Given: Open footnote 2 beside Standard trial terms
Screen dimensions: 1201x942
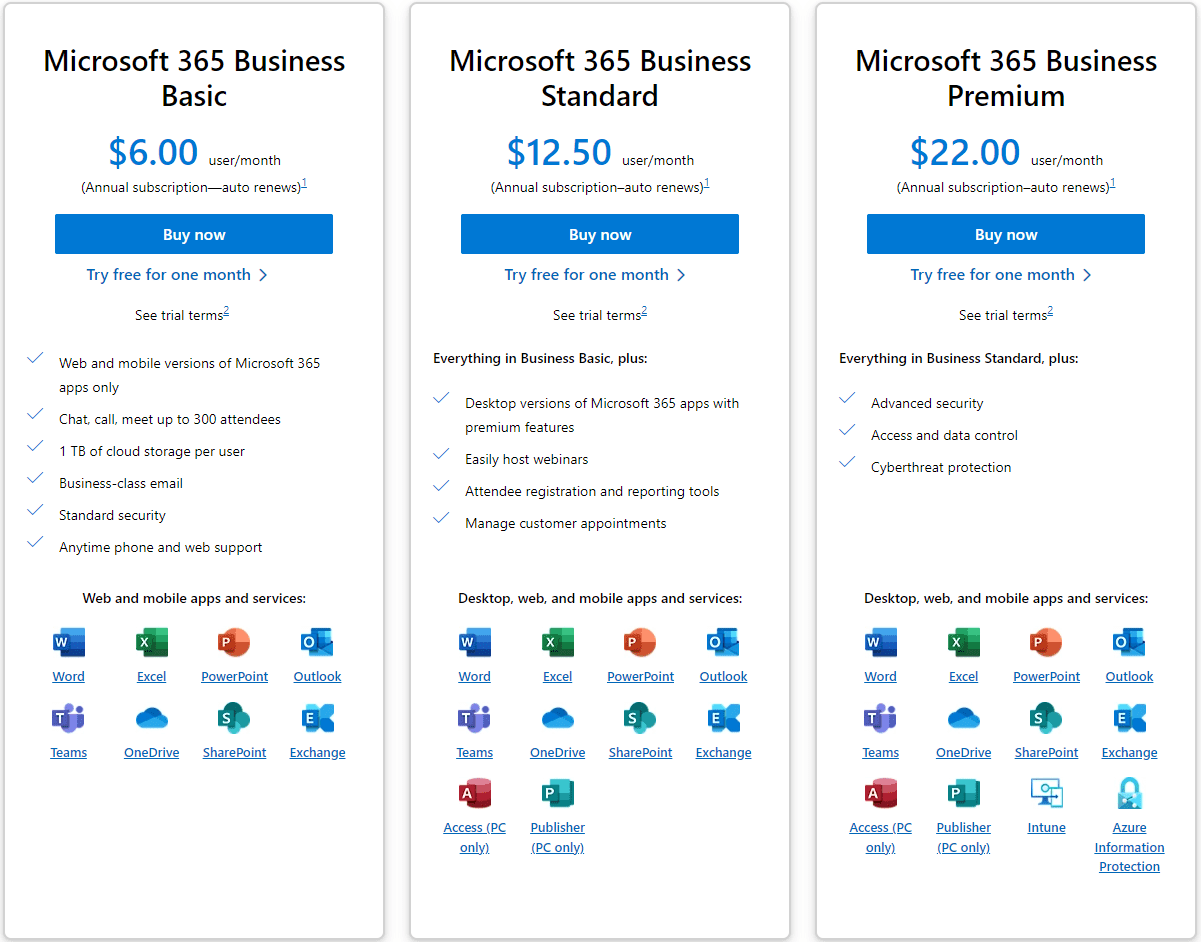Looking at the screenshot, I should tap(644, 311).
